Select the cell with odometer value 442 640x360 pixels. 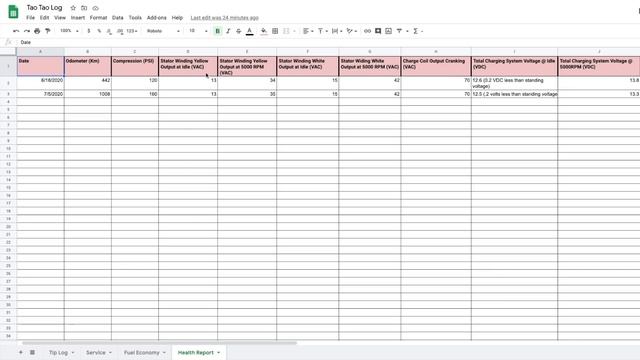[88, 83]
